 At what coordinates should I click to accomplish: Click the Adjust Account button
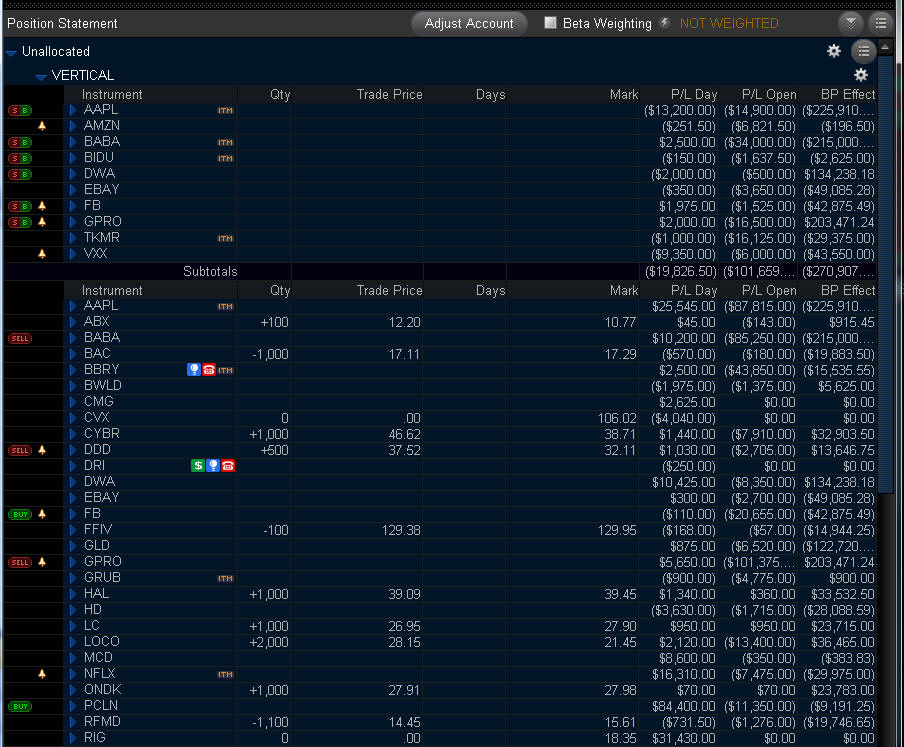(x=469, y=23)
